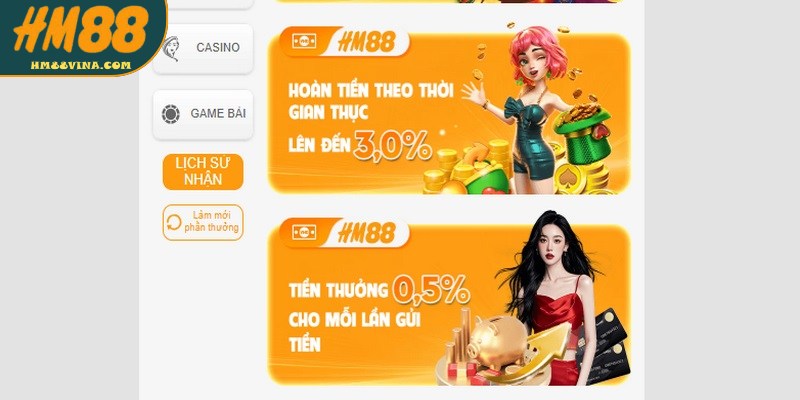800x400 pixels.
Task: Open the GAME BÀI category
Action: [203, 114]
